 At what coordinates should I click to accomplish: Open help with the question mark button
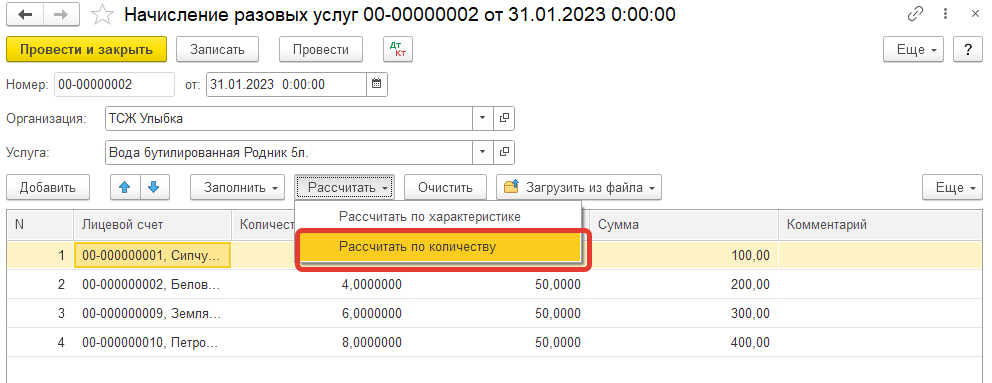pos(967,50)
